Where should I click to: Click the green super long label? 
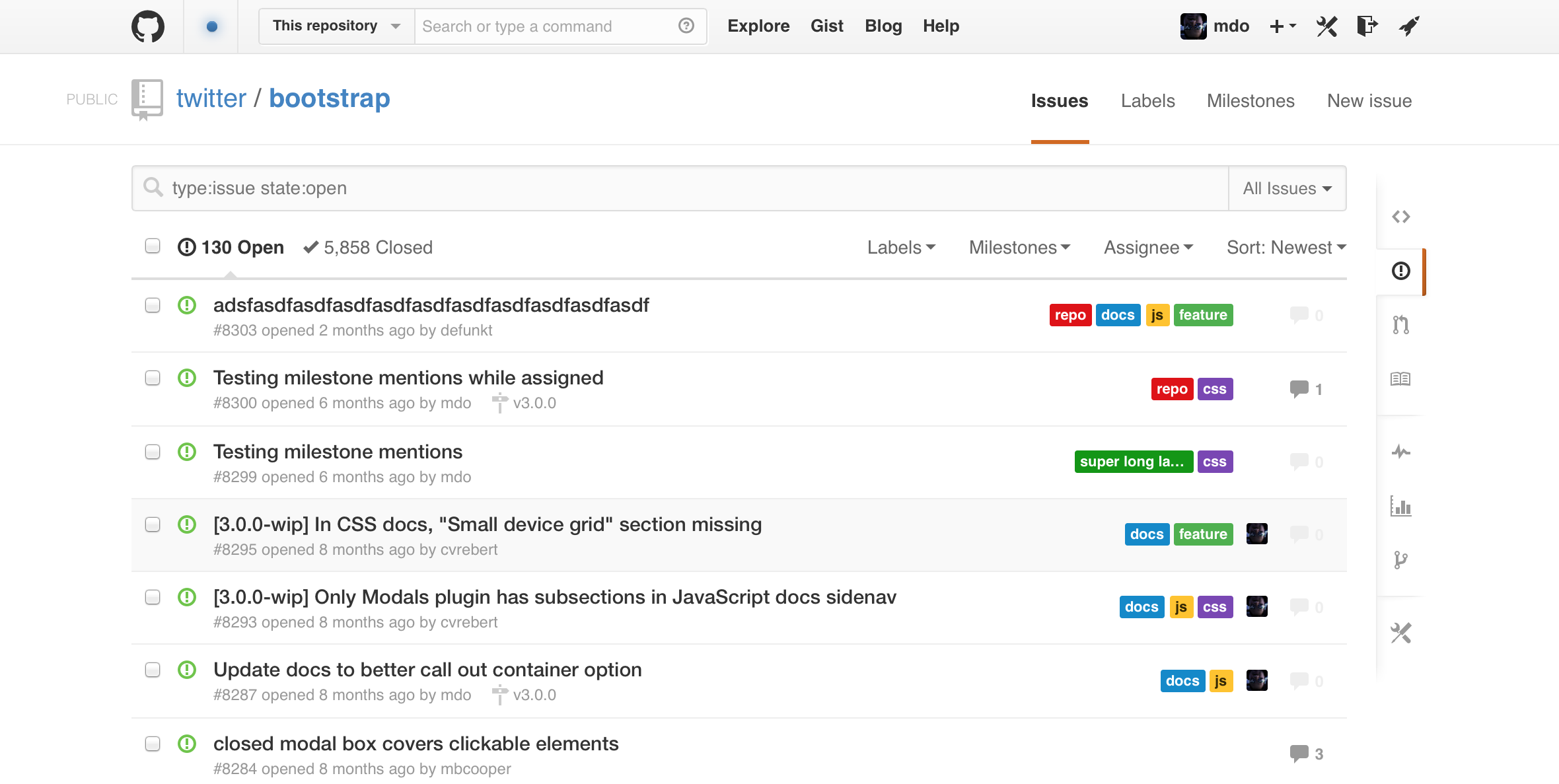[x=1134, y=462]
